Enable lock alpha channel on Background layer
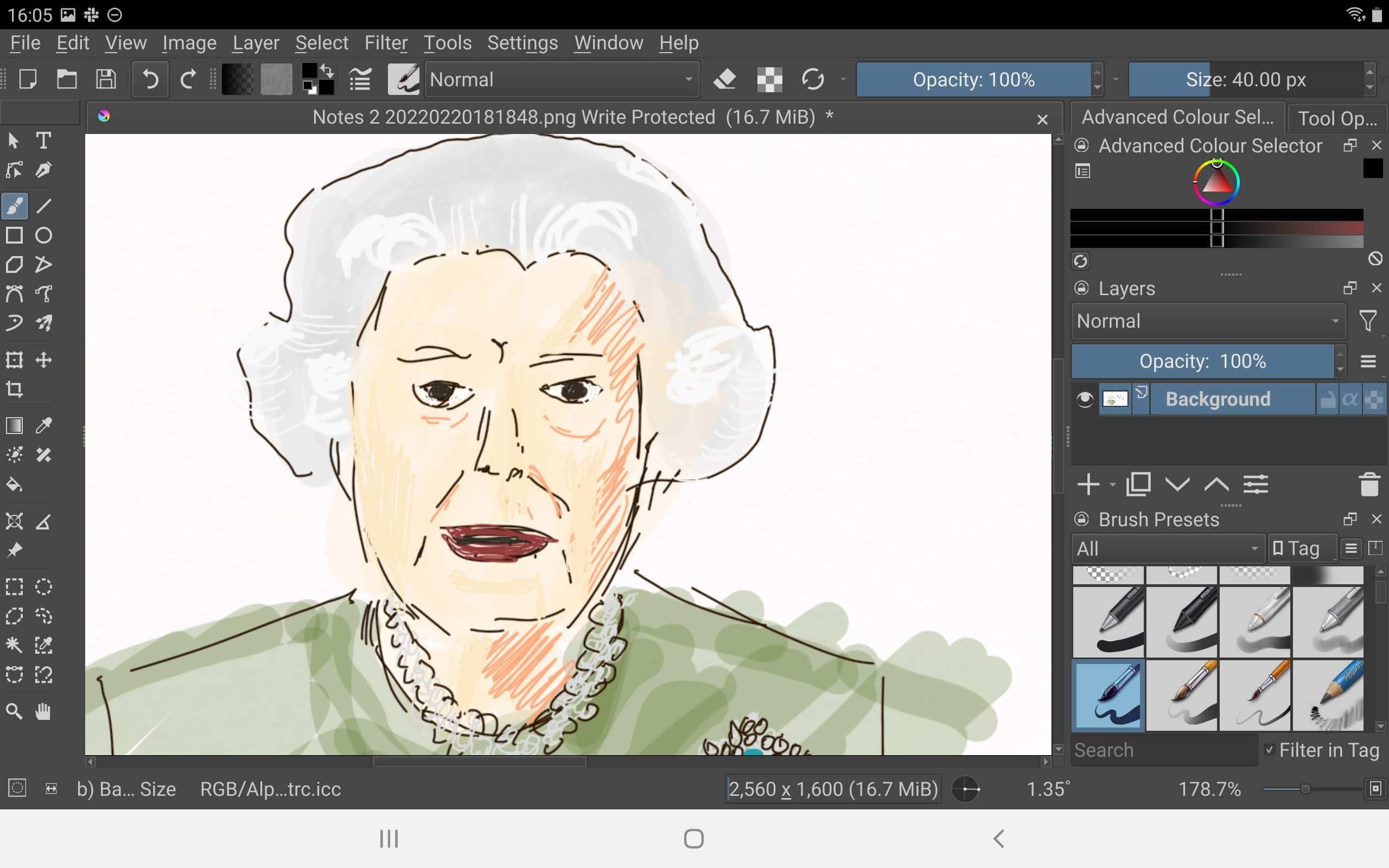The width and height of the screenshot is (1389, 868). pos(1350,398)
